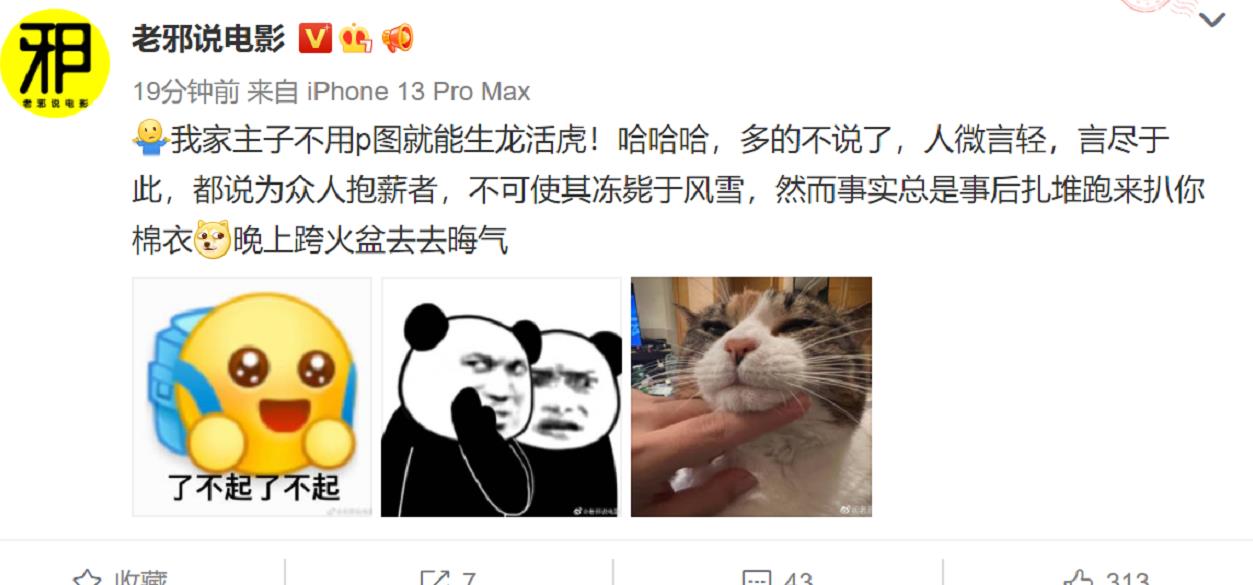The image size is (1253, 585).
Task: Click the crown membership icon
Action: coord(356,39)
